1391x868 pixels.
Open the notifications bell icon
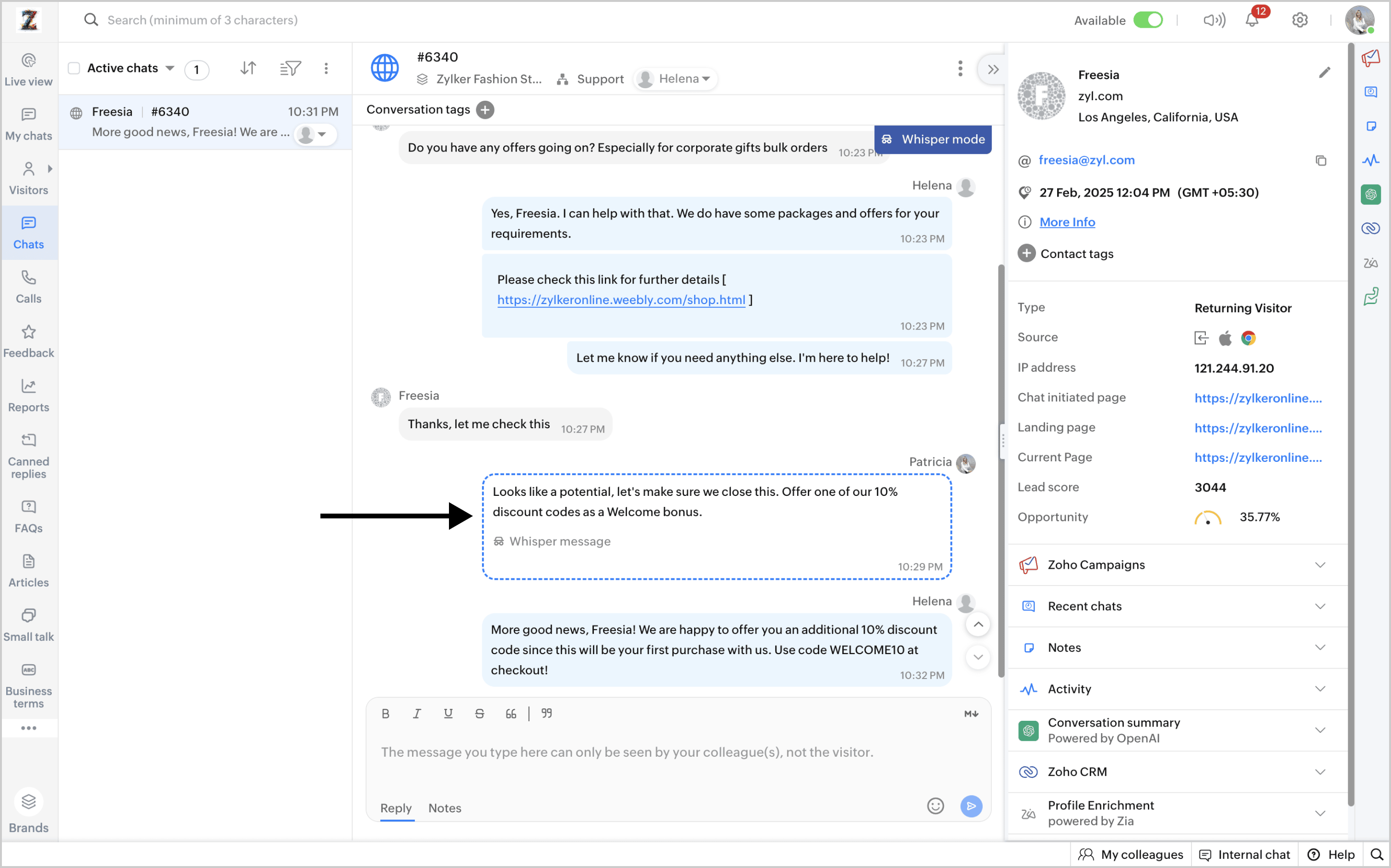click(1252, 21)
